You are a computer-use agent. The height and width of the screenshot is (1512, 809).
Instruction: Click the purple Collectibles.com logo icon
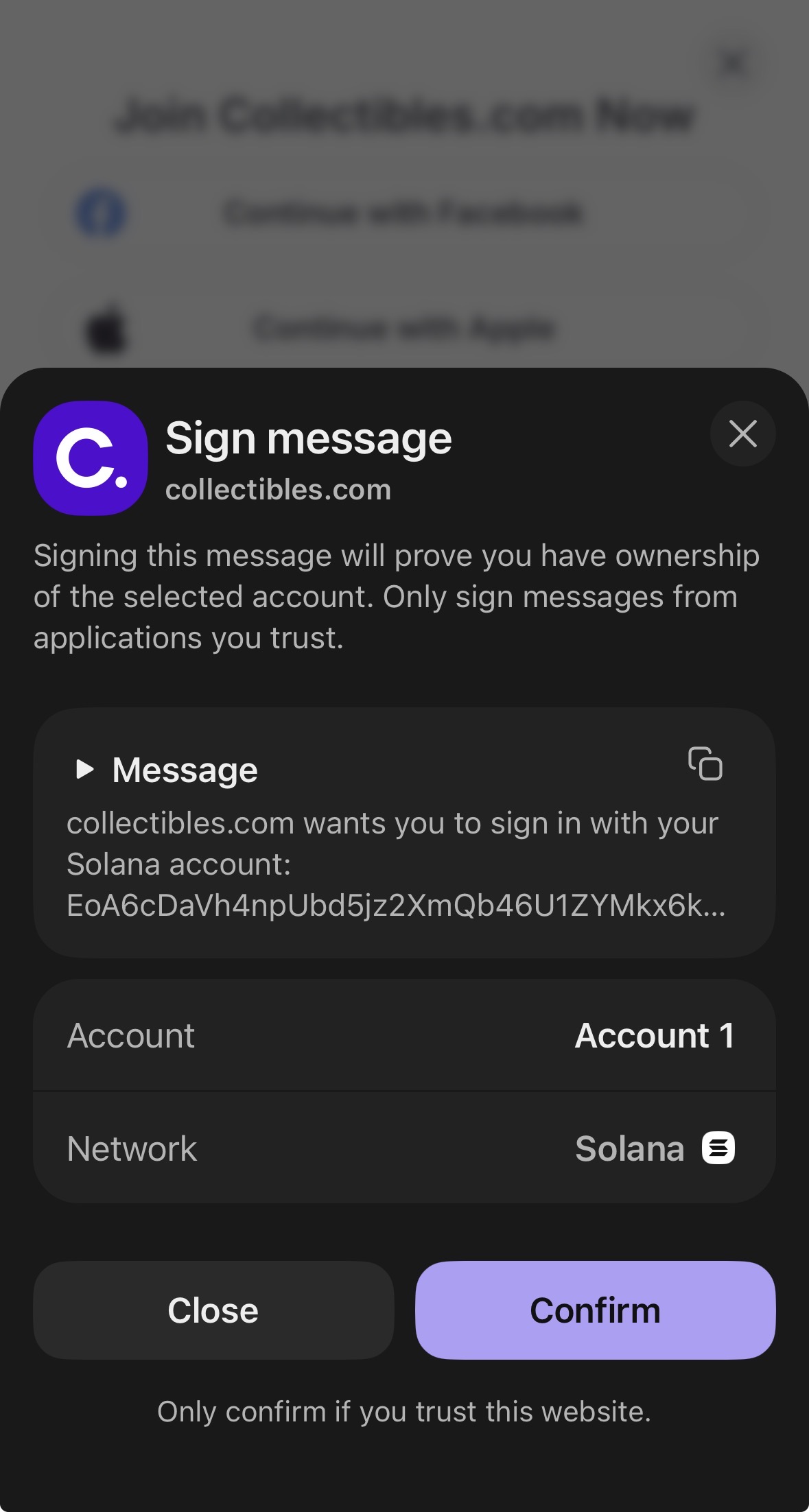pos(91,458)
